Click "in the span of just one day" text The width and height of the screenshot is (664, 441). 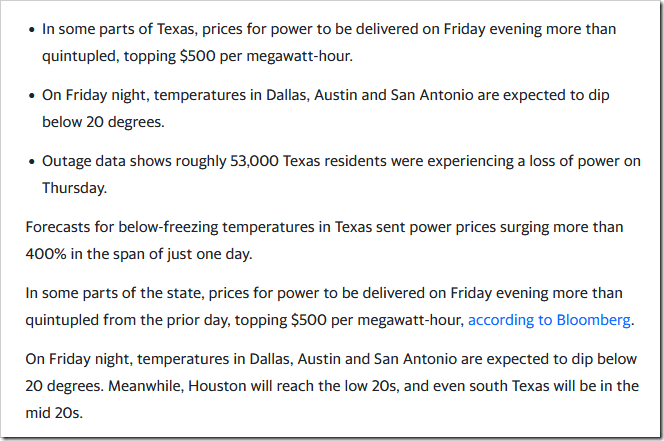[166, 254]
